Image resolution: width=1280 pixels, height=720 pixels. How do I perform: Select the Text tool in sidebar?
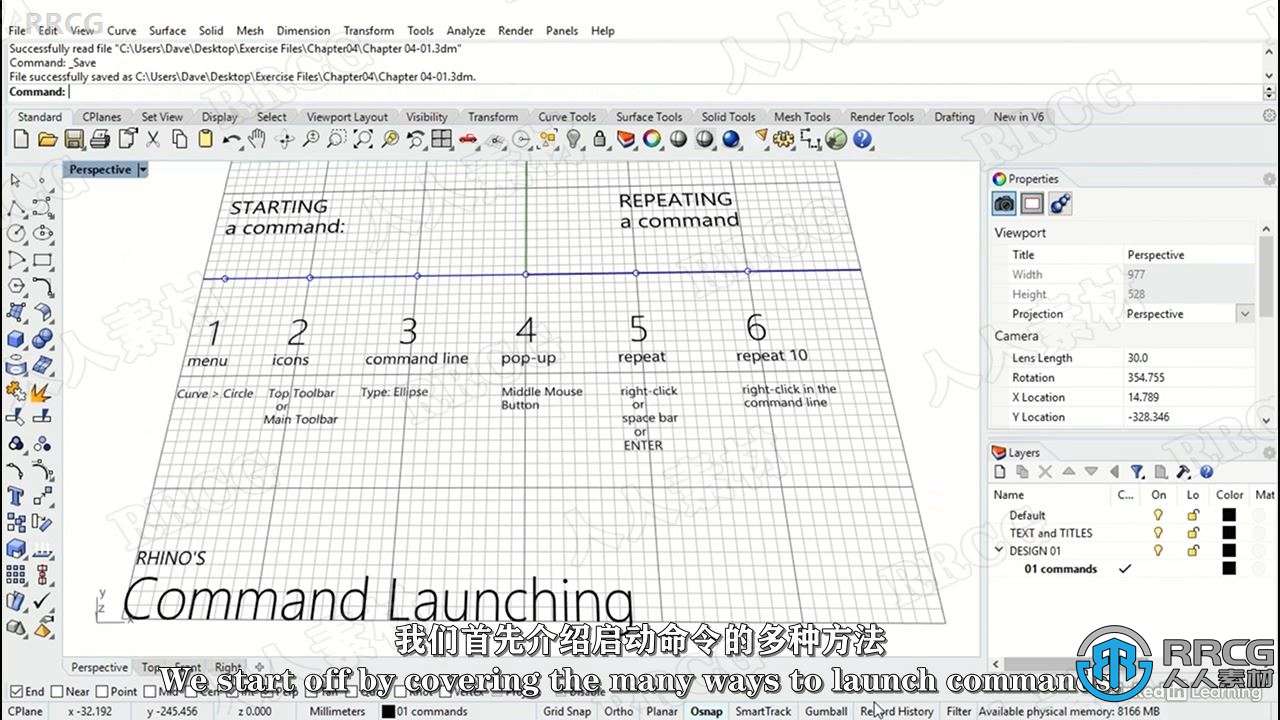(16, 496)
